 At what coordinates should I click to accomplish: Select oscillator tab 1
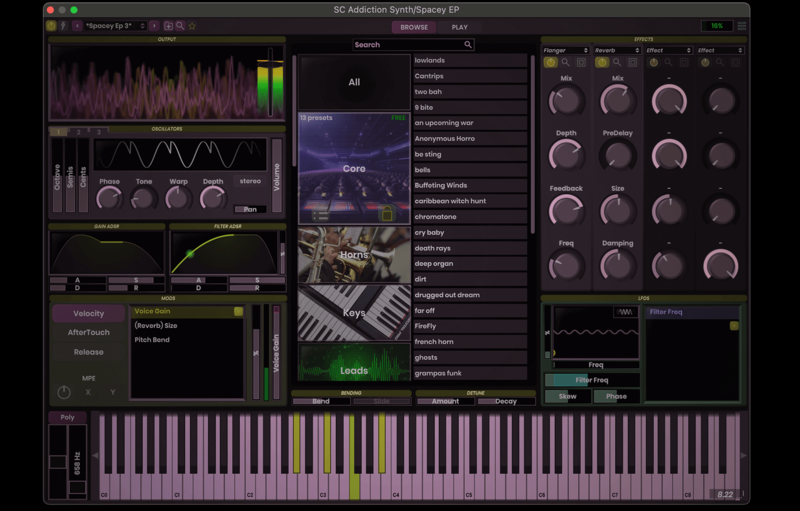59,132
